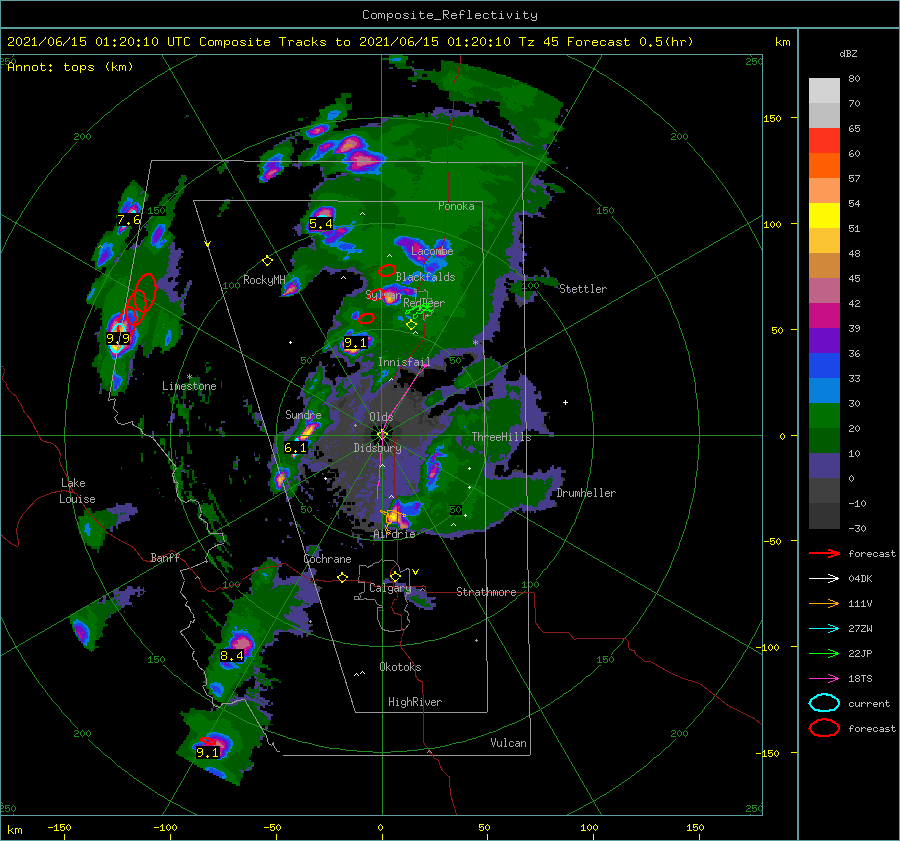Select the yellow diamond marker below RedDeer
Image resolution: width=900 pixels, height=841 pixels.
pyautogui.click(x=411, y=325)
